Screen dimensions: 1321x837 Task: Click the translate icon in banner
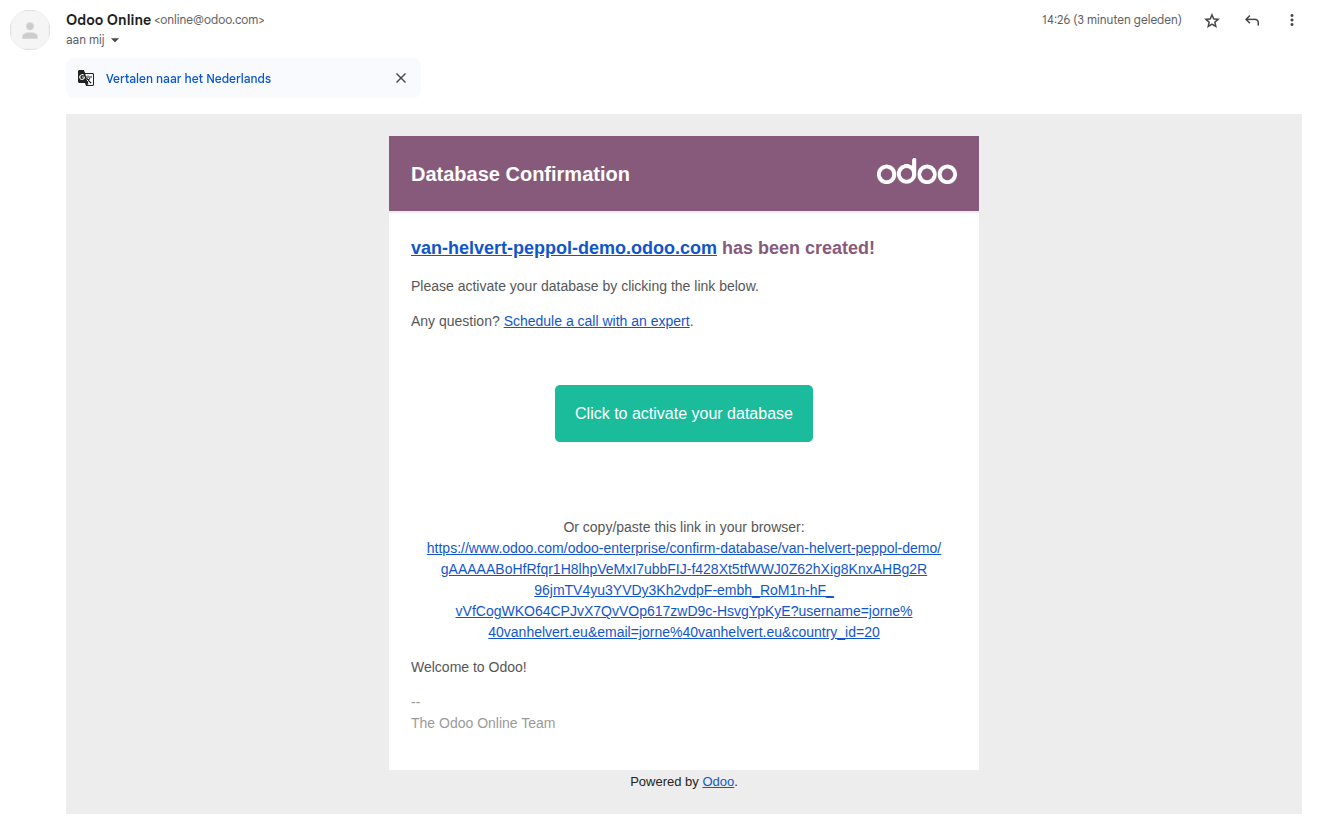coord(87,78)
